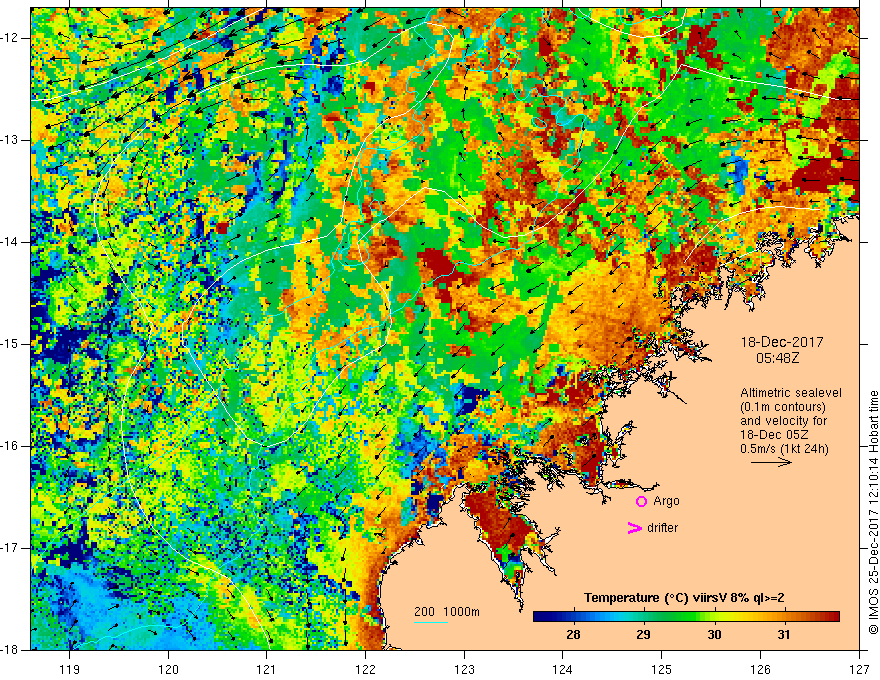This screenshot has width=880, height=680.
Task: Click the IMOS copyright timestamp text
Action: coord(873,512)
